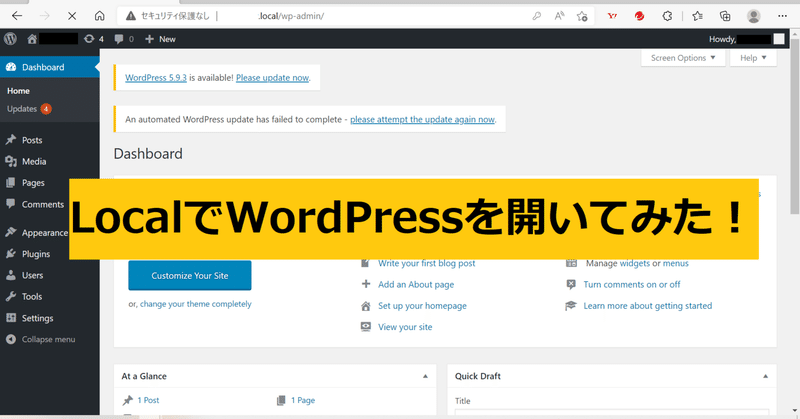800x419 pixels.
Task: Select Home submenu item
Action: (18, 91)
